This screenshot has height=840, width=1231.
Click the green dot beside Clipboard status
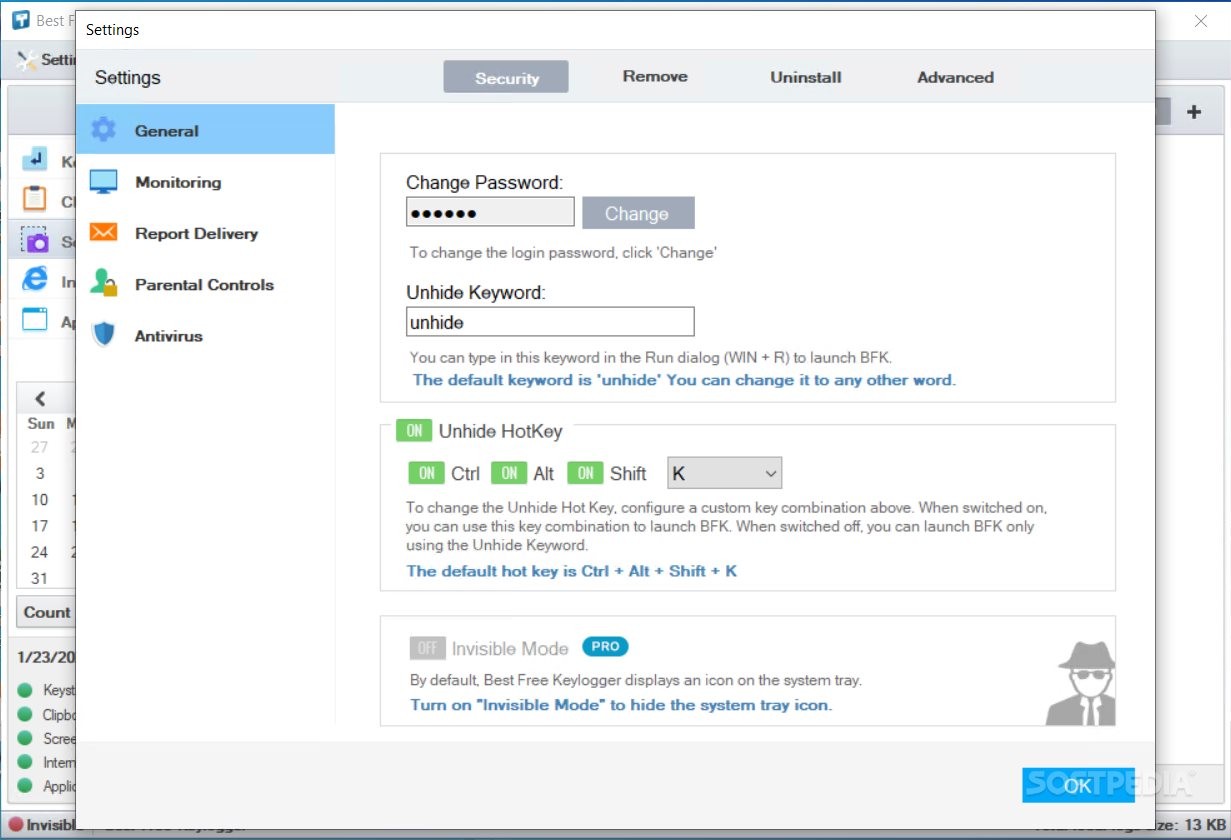tap(25, 715)
